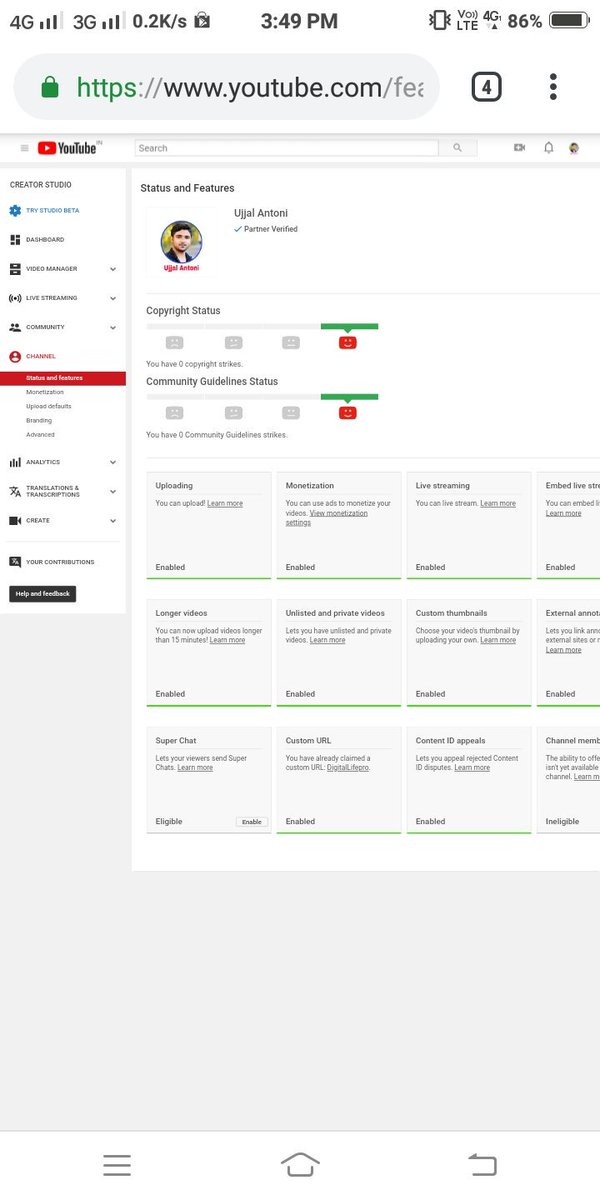Tap the Android home button
600x1200 pixels.
[300, 1164]
